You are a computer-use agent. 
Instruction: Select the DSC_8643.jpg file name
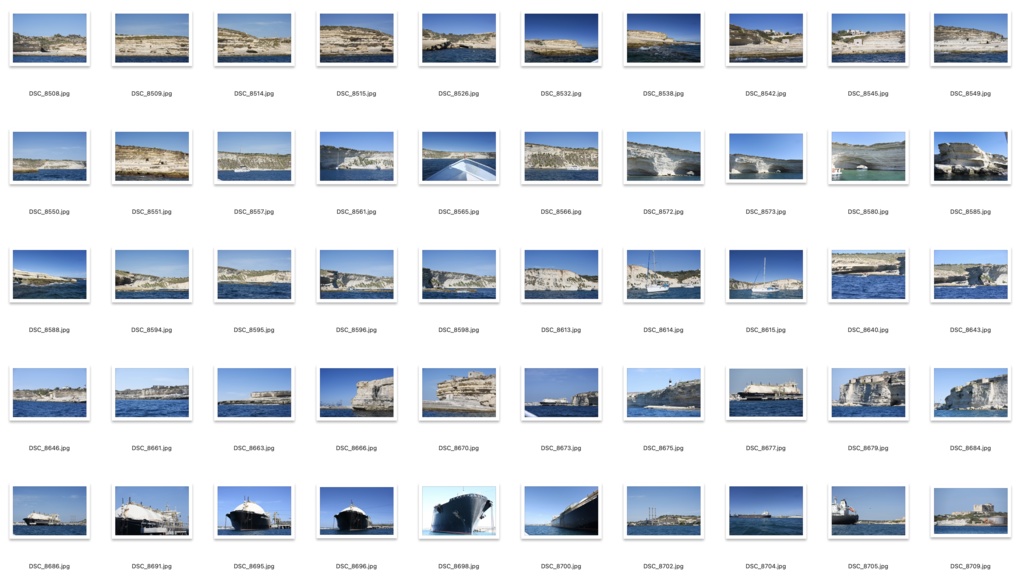point(970,330)
